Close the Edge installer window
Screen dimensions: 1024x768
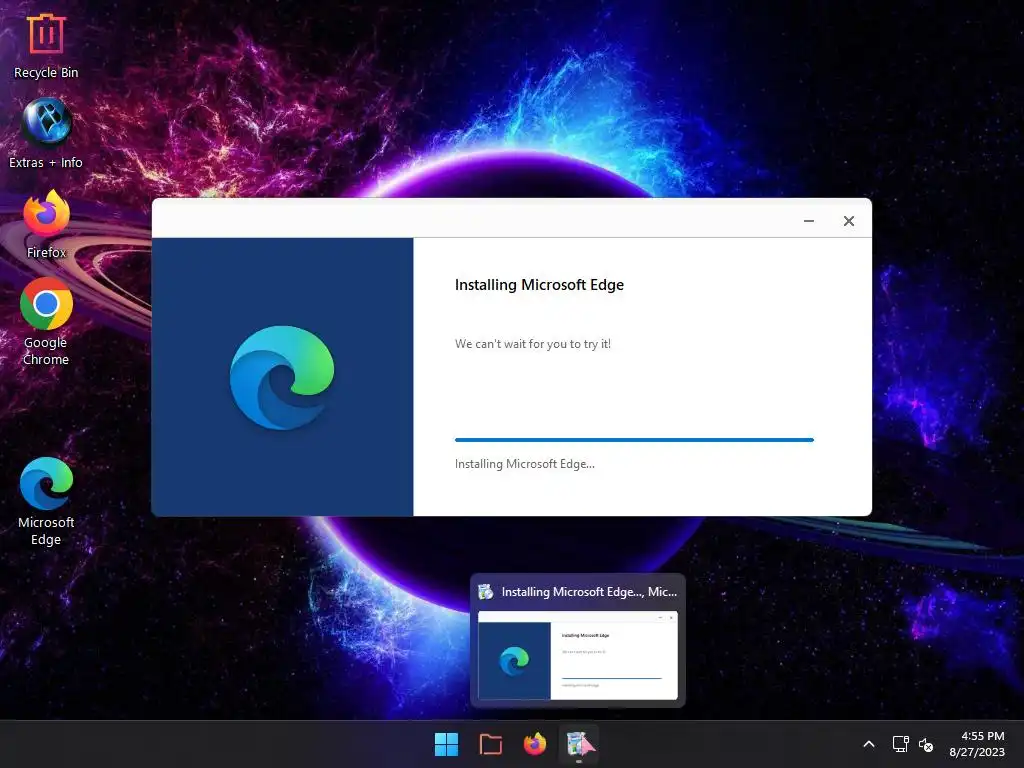(x=849, y=221)
